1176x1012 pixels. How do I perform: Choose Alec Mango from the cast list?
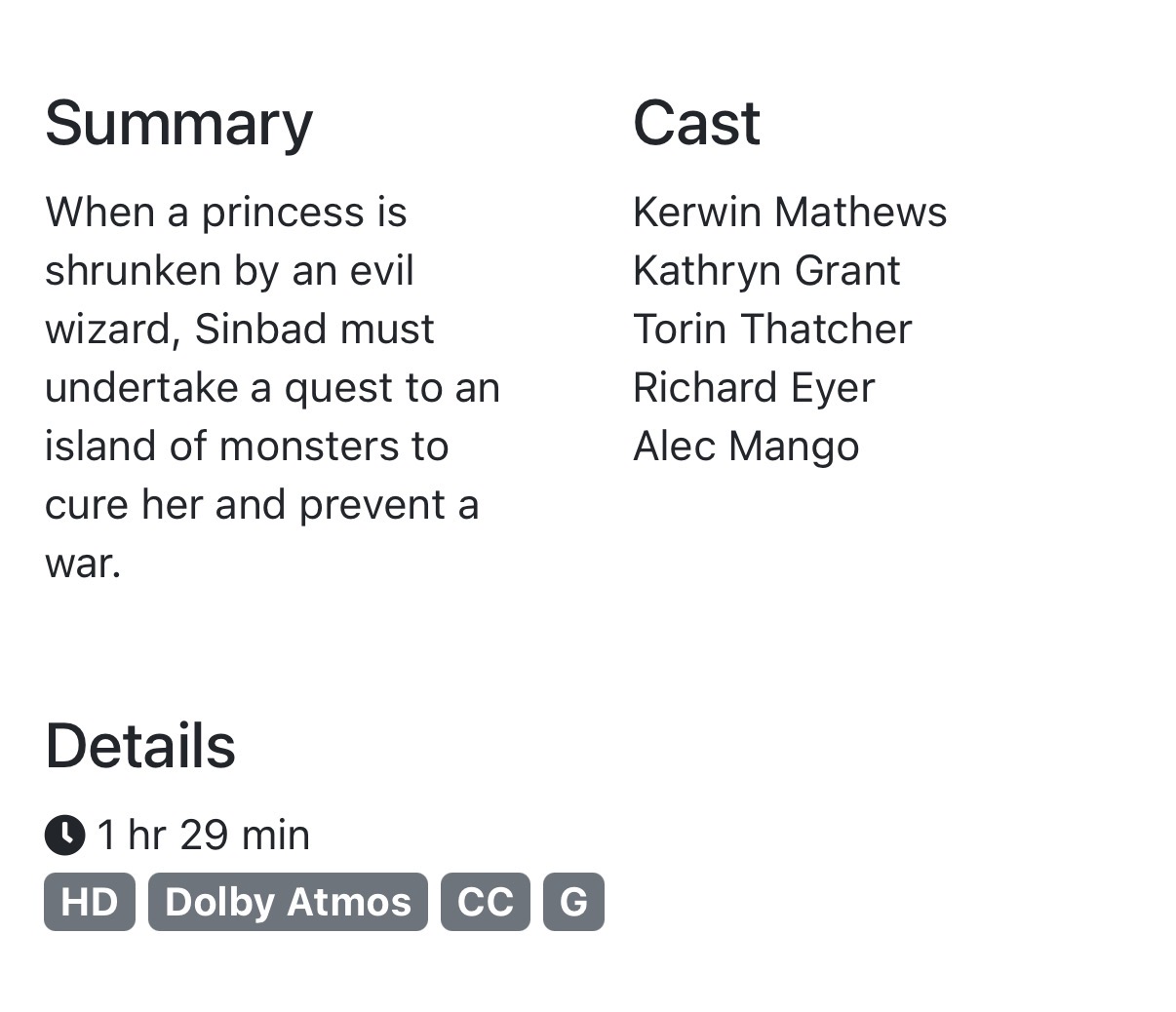(x=745, y=447)
